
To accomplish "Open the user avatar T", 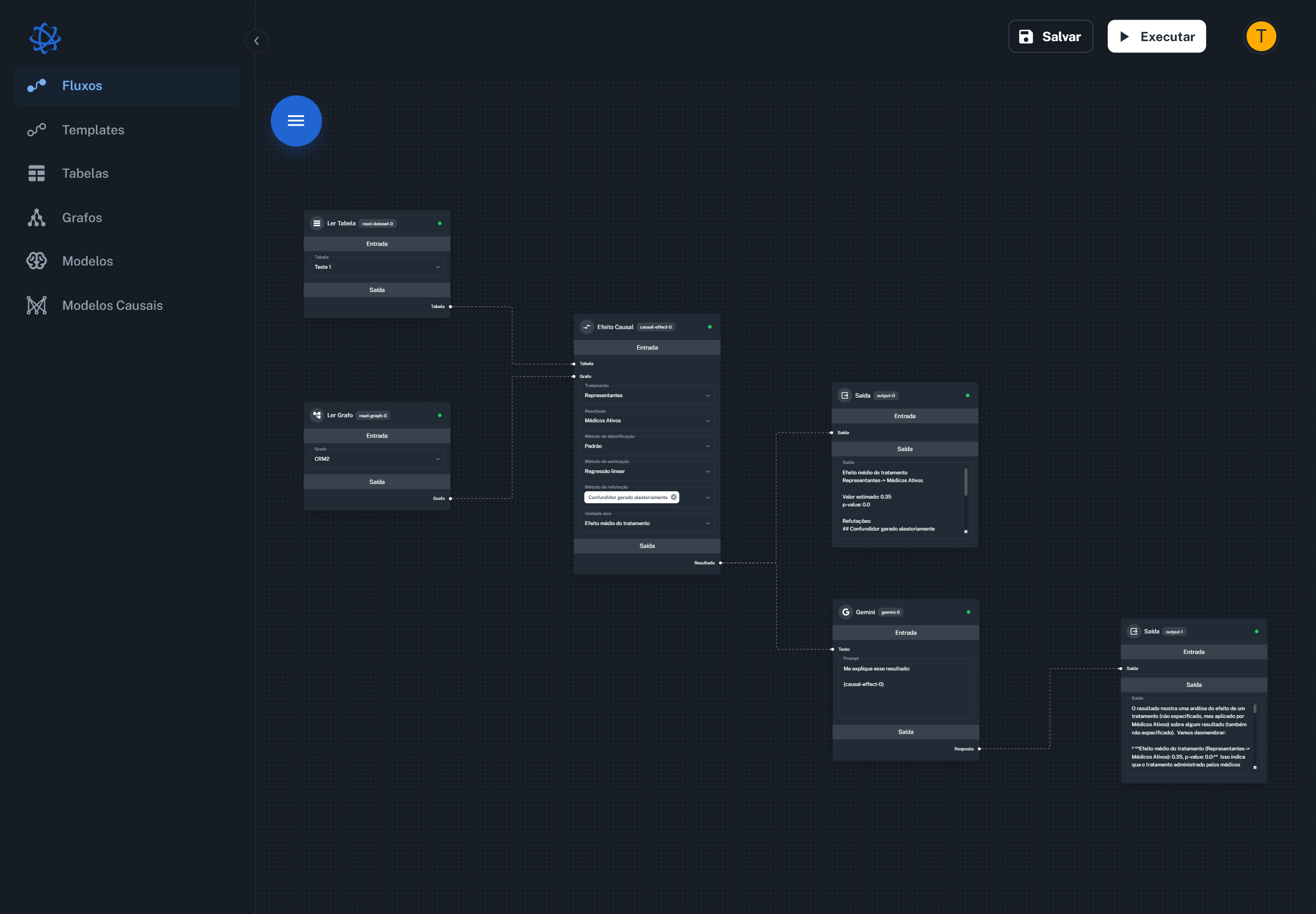I will [1261, 36].
